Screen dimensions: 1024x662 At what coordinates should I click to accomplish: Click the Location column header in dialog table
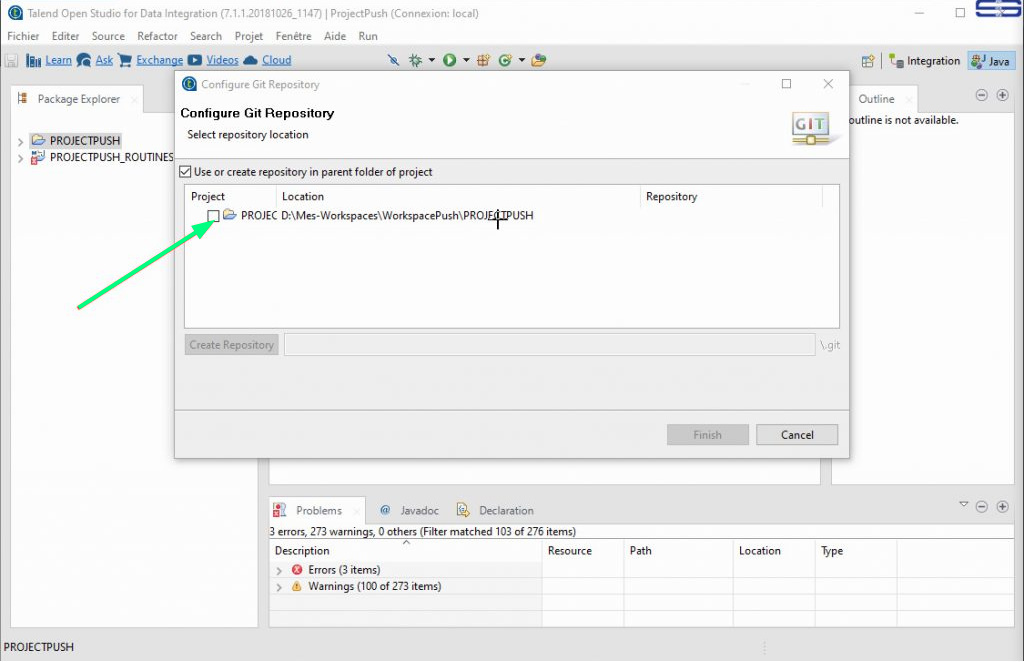[x=458, y=197]
